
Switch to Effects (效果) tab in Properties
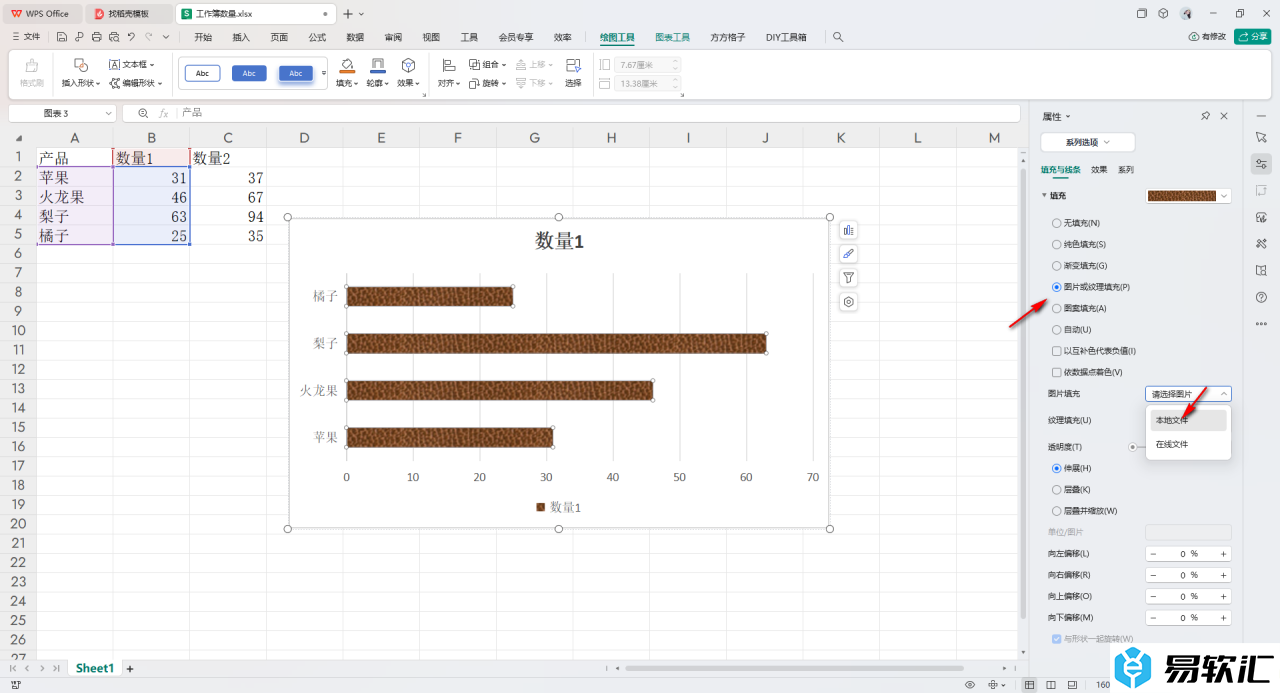1099,170
